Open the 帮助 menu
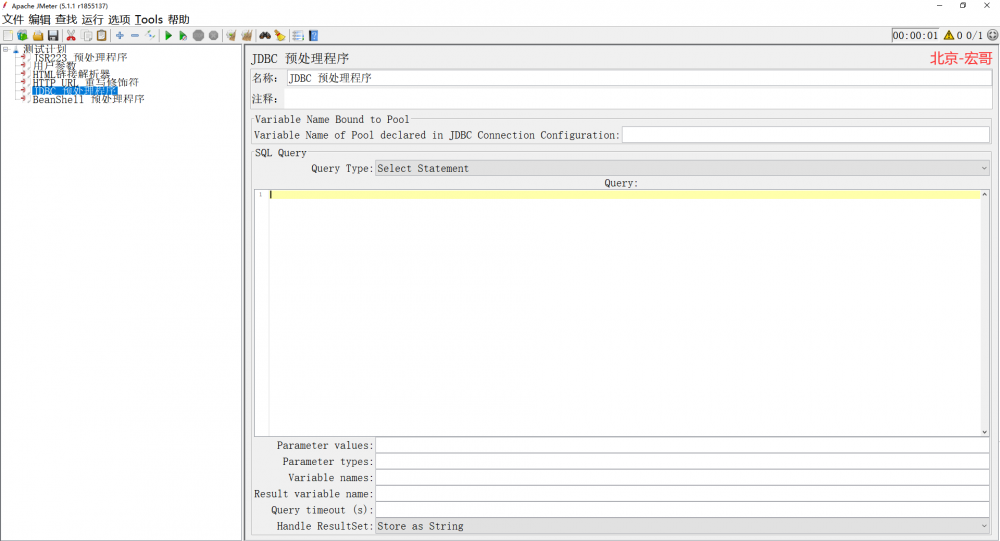The image size is (1000, 541). [179, 20]
